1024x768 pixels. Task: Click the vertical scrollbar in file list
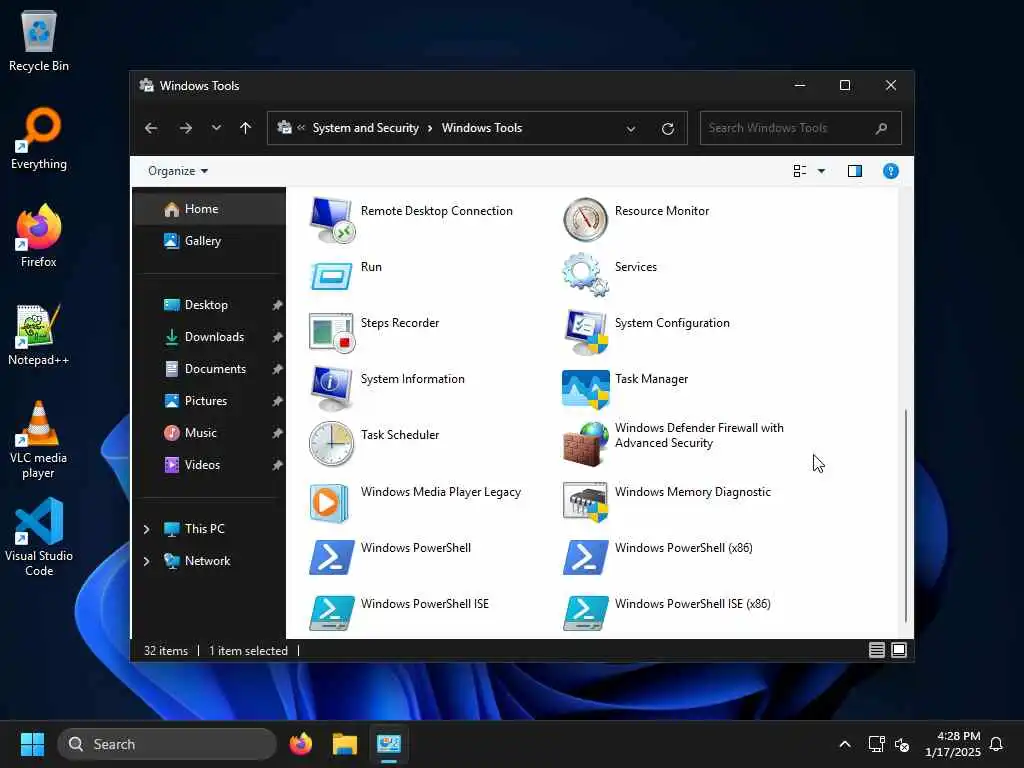pos(905,515)
